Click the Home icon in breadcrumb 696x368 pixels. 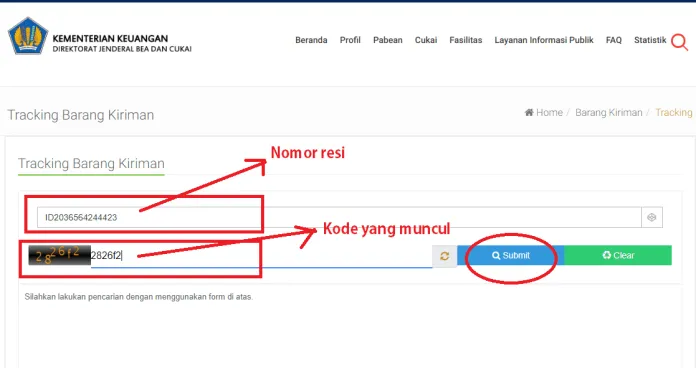529,112
